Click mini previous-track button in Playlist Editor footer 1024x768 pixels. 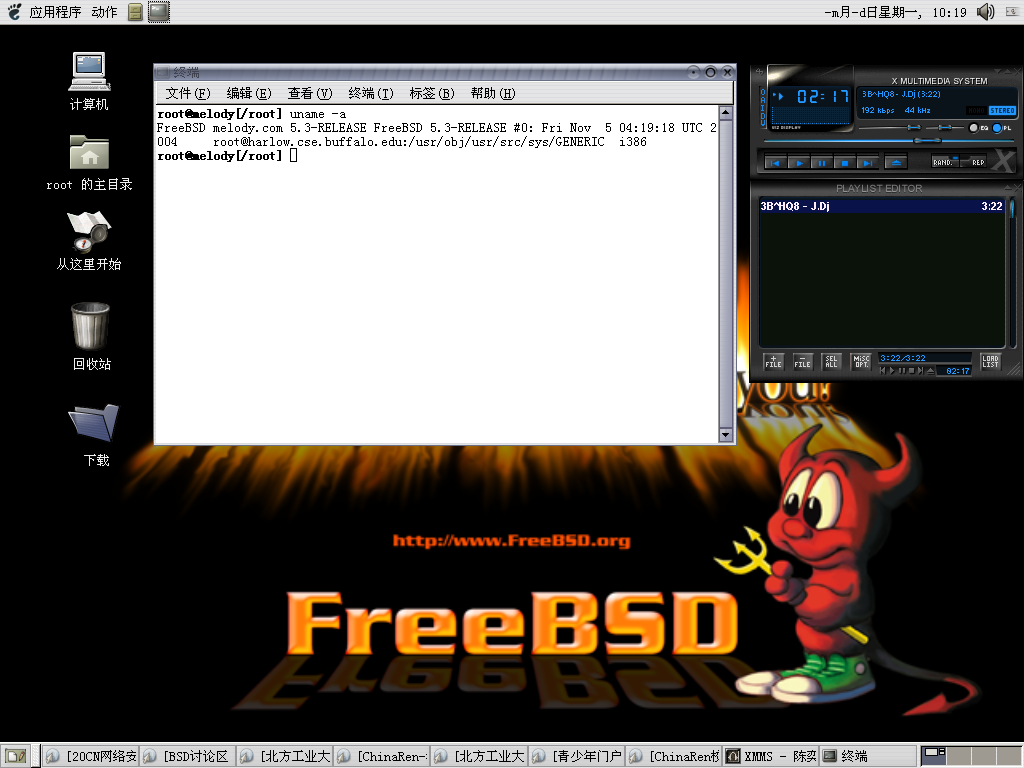pos(883,370)
